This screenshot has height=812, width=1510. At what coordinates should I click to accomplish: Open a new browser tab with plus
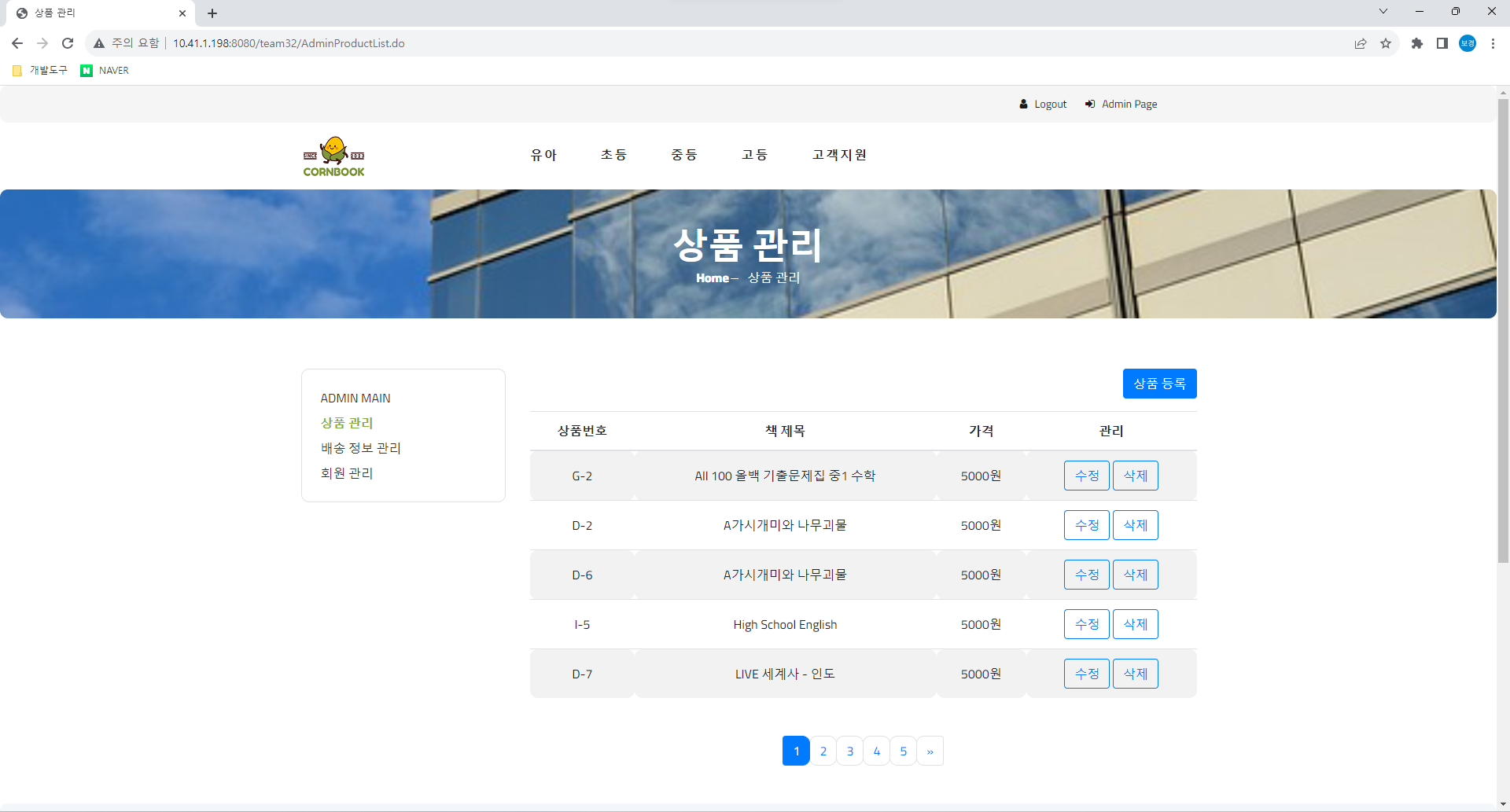pyautogui.click(x=212, y=13)
